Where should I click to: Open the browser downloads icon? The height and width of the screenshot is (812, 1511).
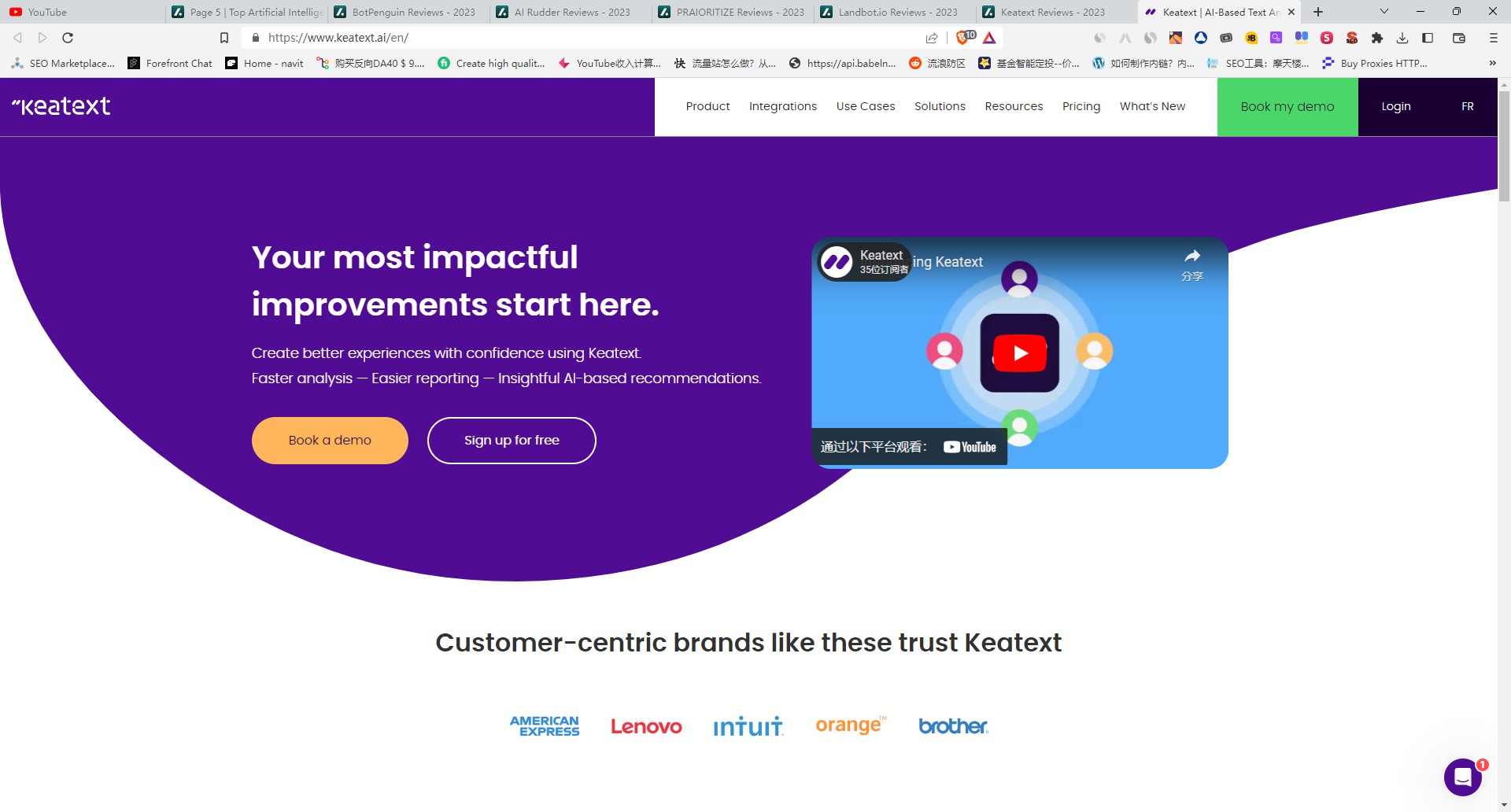coord(1402,38)
